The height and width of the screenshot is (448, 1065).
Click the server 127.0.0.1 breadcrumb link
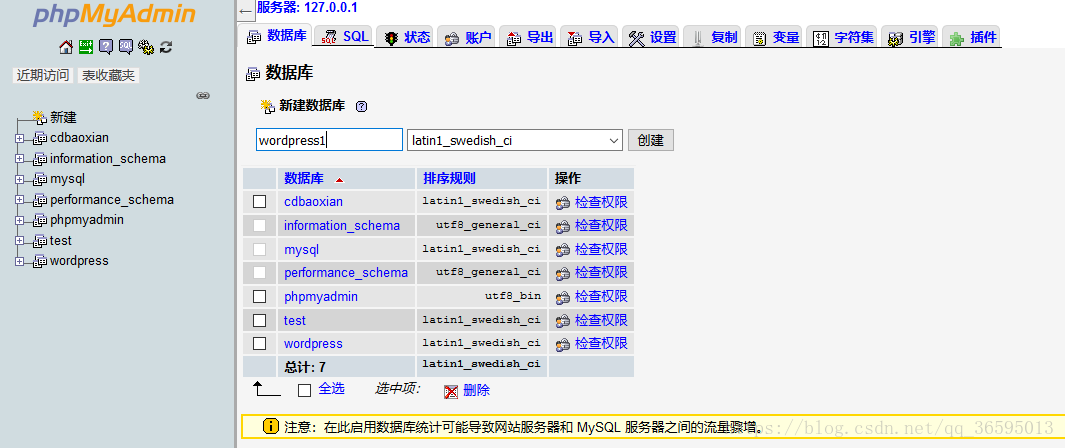click(307, 8)
